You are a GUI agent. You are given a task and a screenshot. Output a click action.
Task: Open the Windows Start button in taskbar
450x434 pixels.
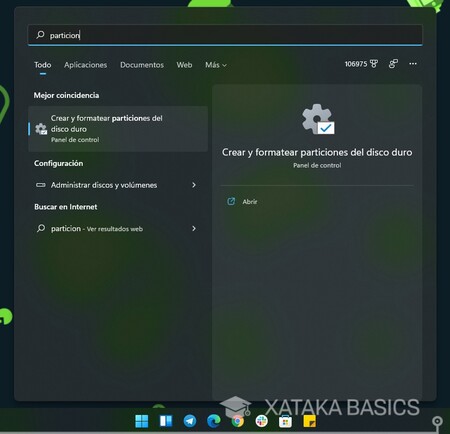click(142, 421)
